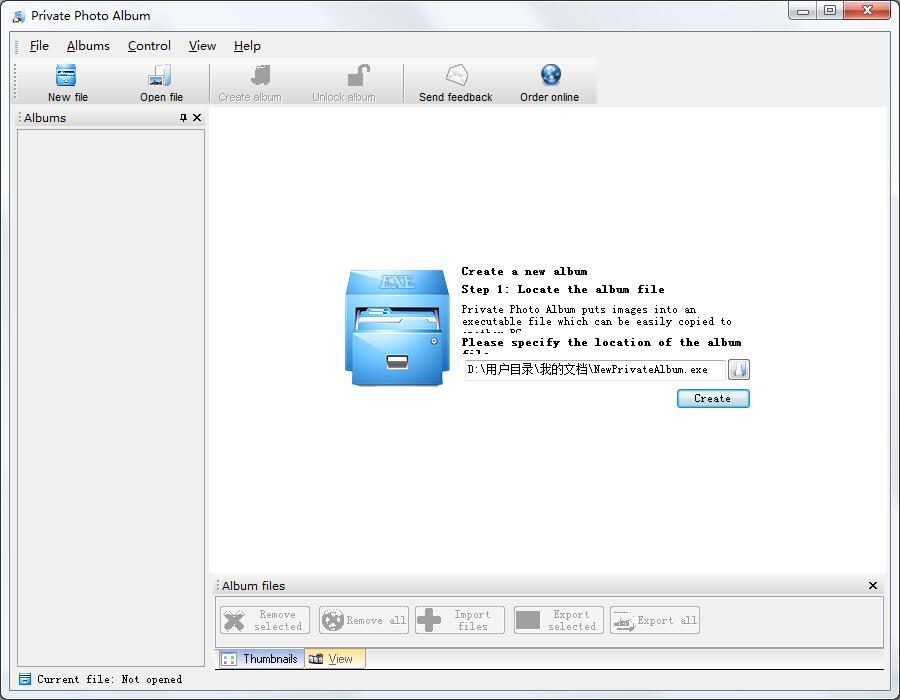Viewport: 900px width, 700px height.
Task: Pin the Albums panel with the pushpin icon
Action: click(x=183, y=118)
